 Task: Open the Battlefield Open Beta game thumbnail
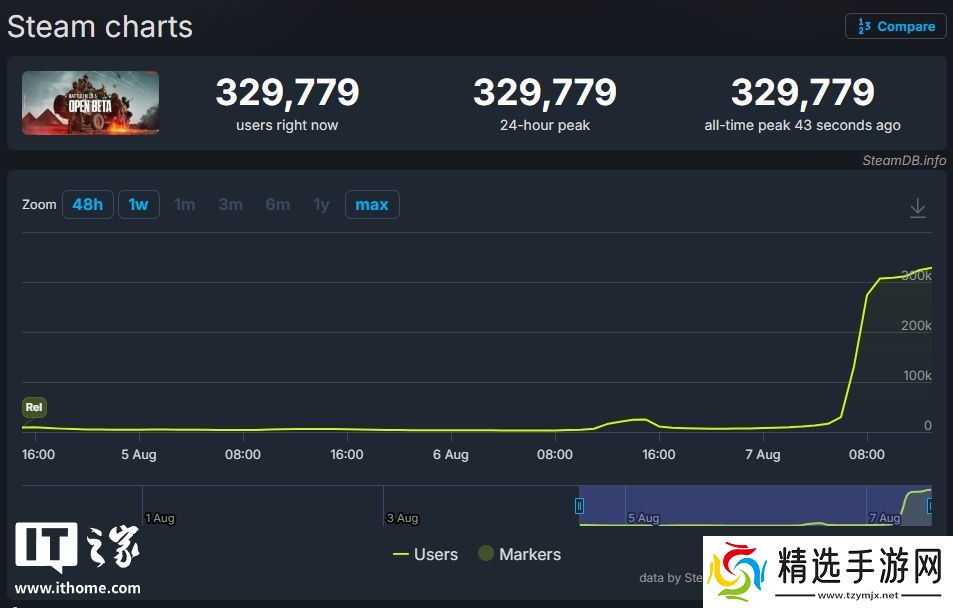[x=91, y=103]
